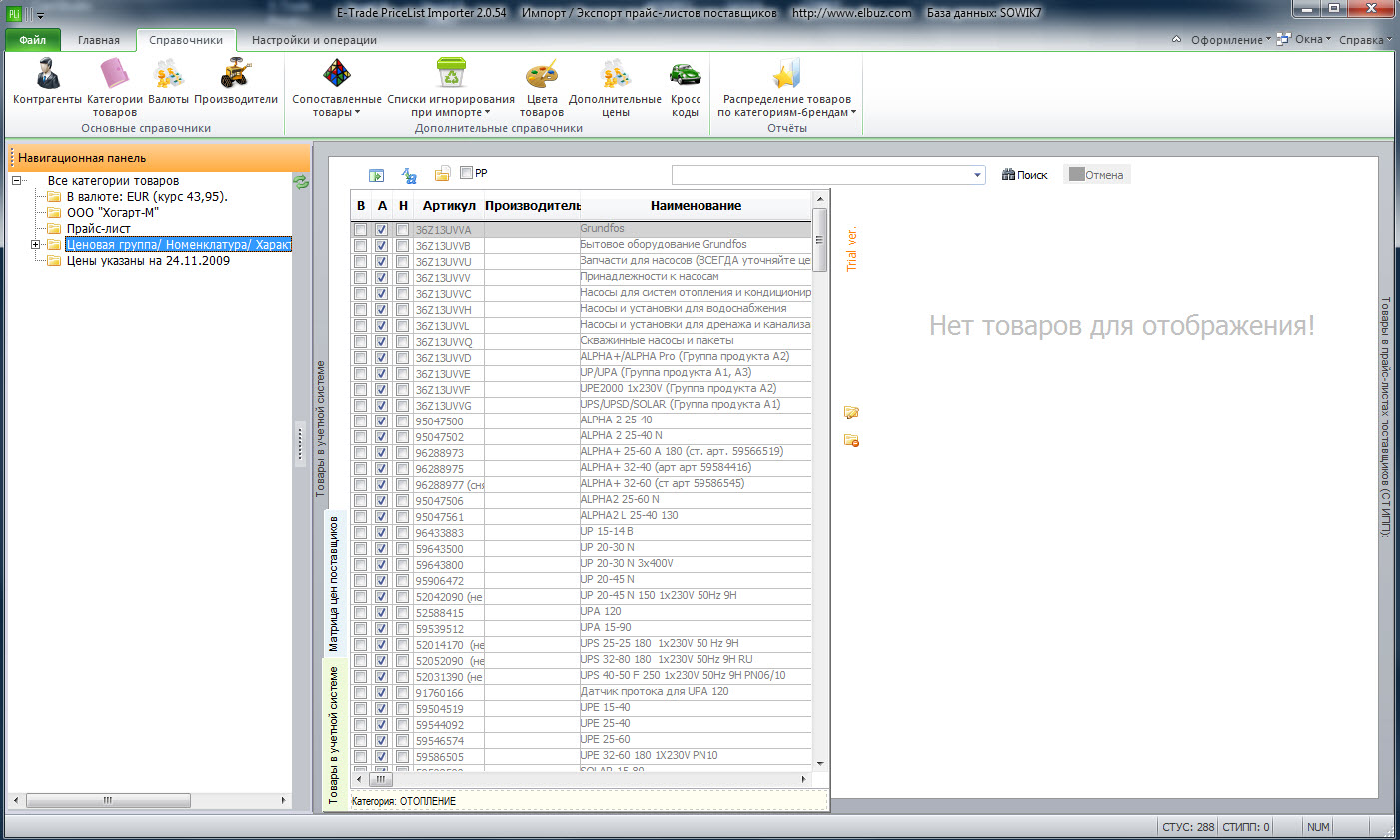Open the Файл menu

pyautogui.click(x=33, y=40)
